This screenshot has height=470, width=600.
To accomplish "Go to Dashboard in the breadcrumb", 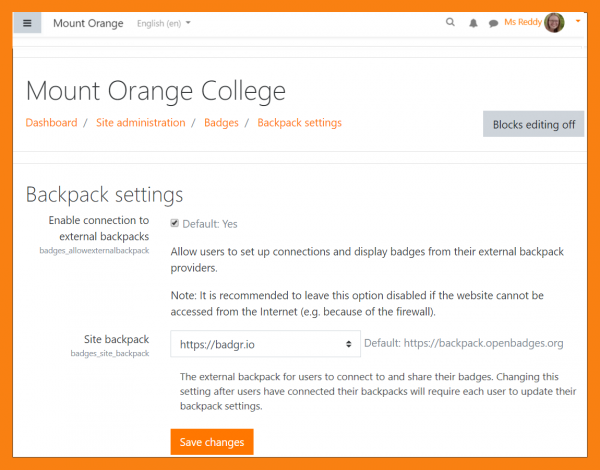I will (x=51, y=123).
